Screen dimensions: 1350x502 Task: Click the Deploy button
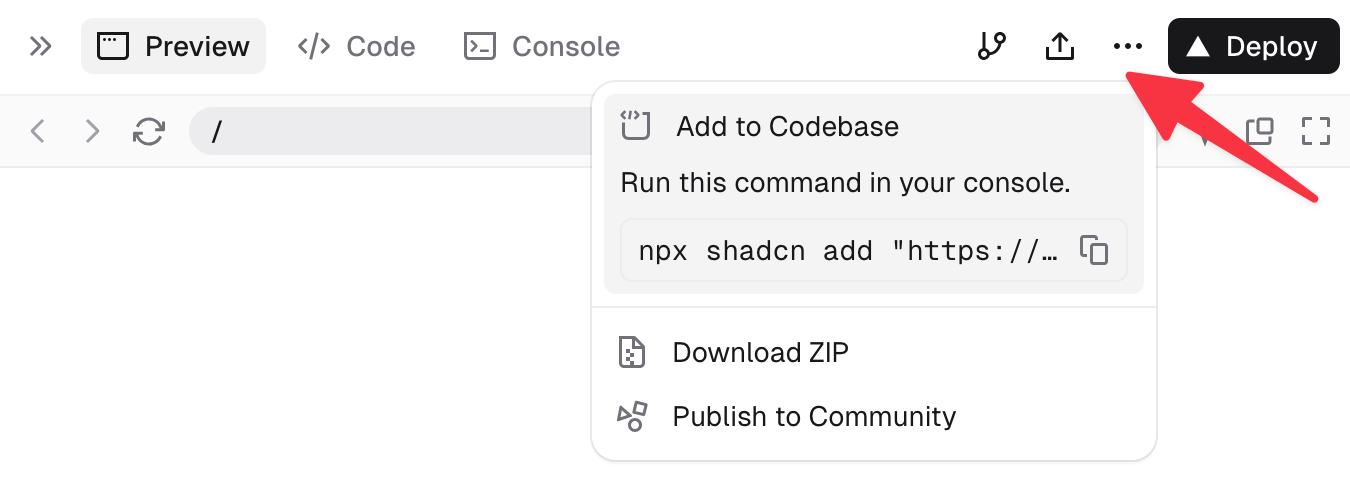[x=1254, y=46]
